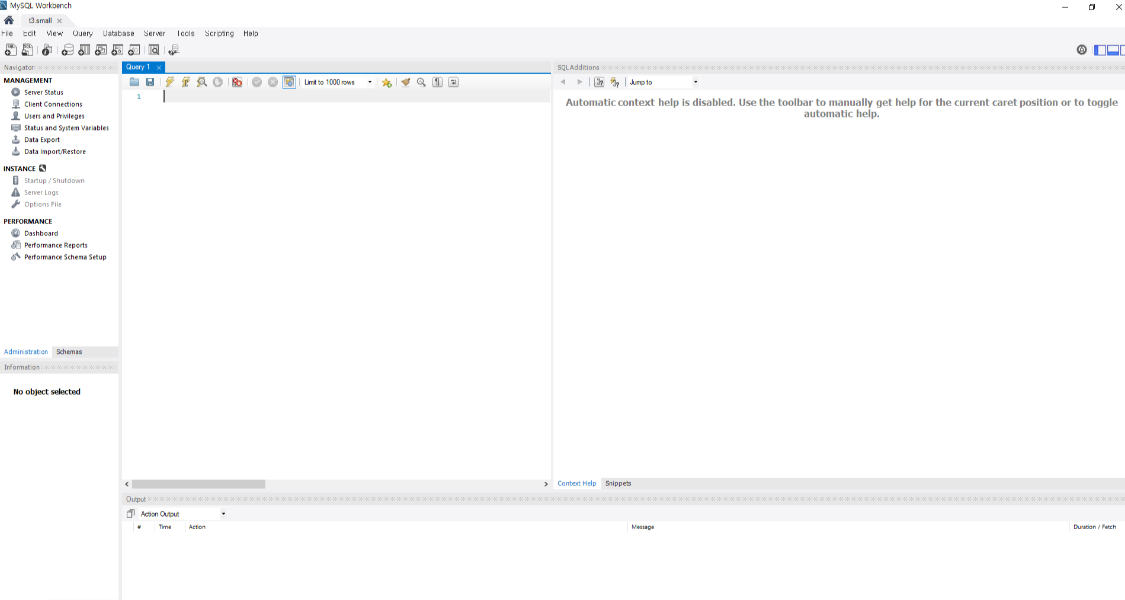
Task: Open Workbench preferences gear icon
Action: [1082, 50]
